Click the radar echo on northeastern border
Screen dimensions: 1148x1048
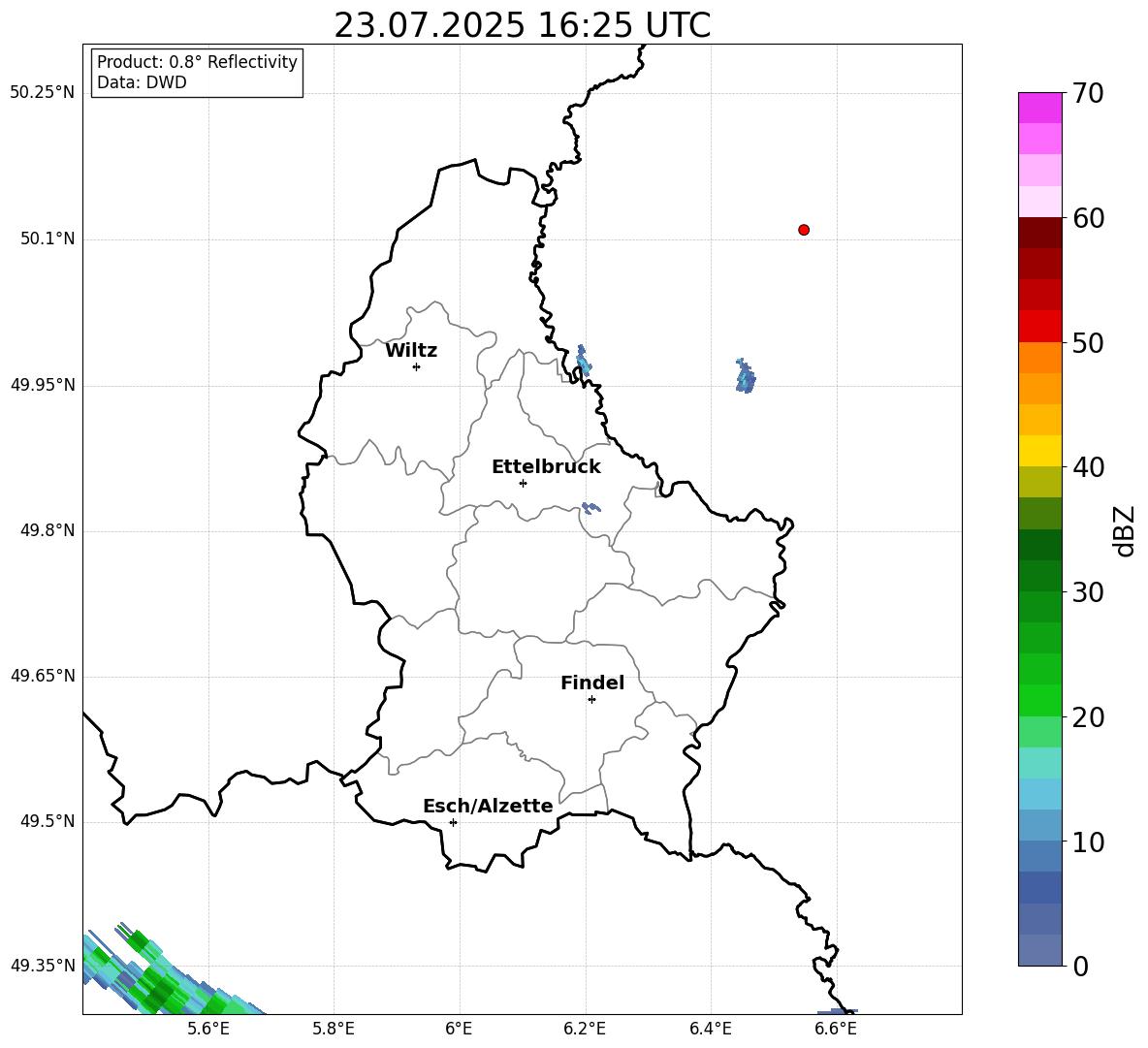coord(584,361)
